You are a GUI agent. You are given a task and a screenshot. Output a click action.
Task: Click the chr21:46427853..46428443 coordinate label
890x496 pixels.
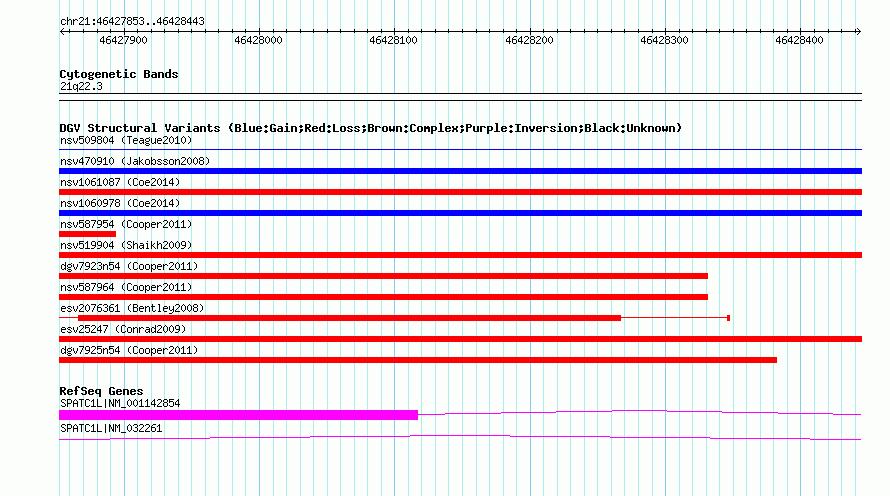pos(132,22)
